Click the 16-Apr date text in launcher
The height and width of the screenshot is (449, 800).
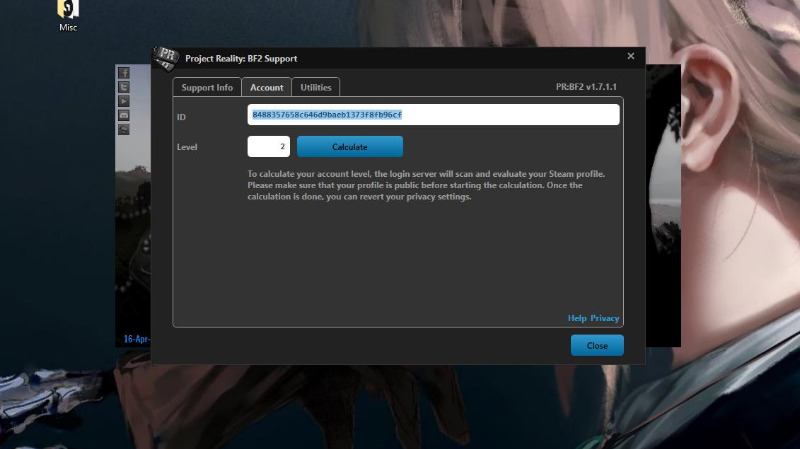tap(137, 339)
